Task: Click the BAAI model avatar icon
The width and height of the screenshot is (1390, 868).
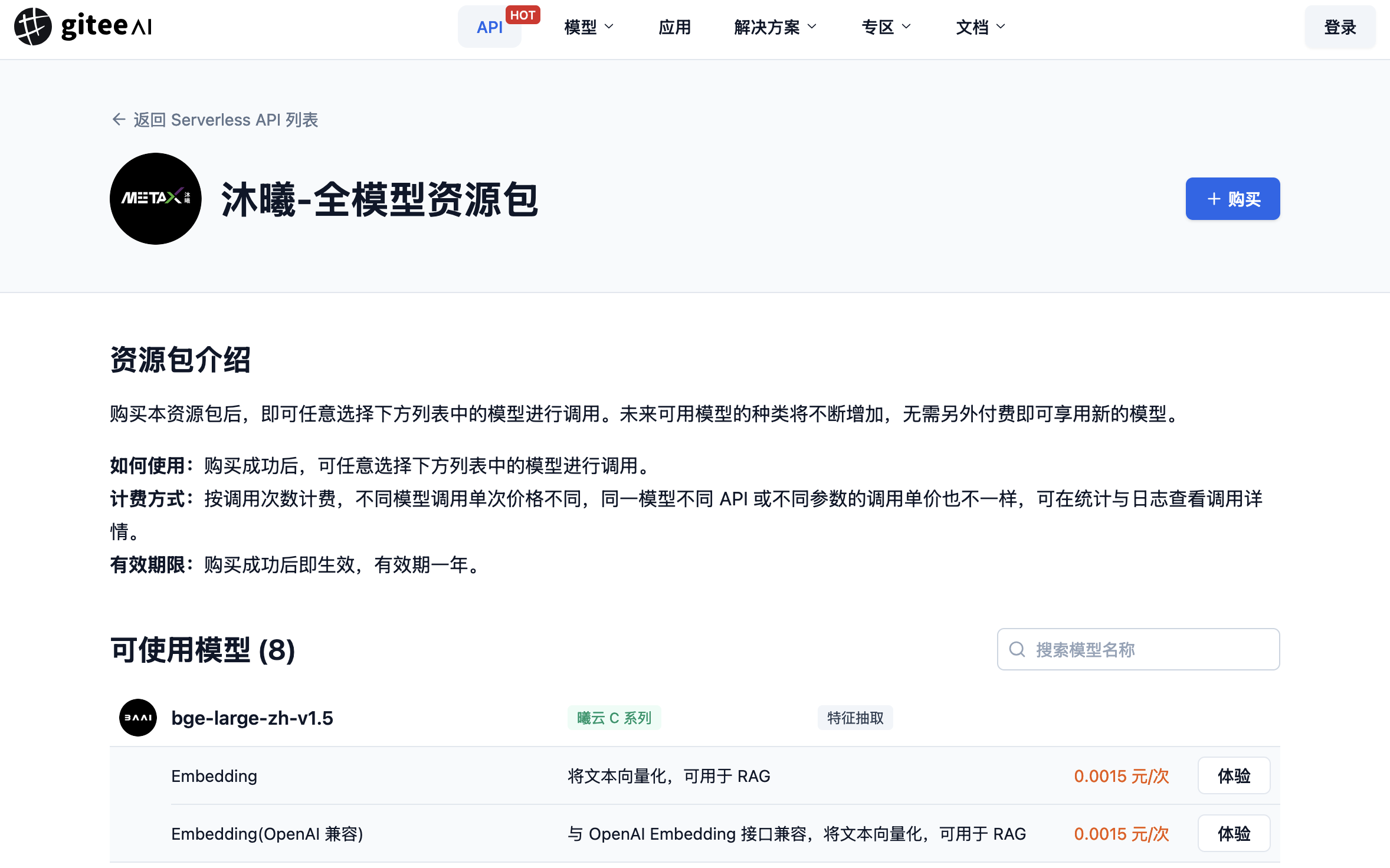Action: (138, 718)
